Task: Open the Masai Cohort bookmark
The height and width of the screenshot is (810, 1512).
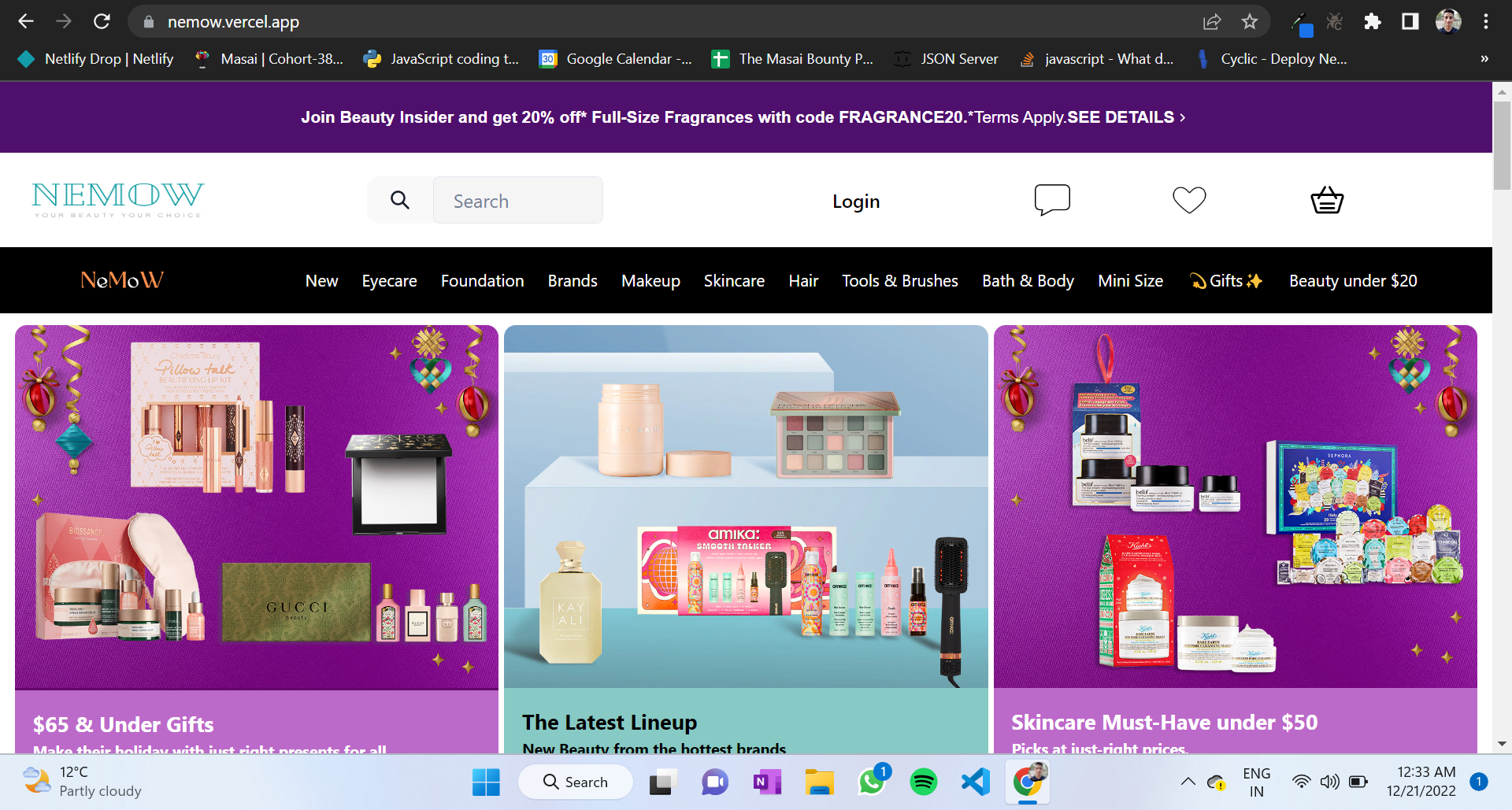Action: coord(269,58)
